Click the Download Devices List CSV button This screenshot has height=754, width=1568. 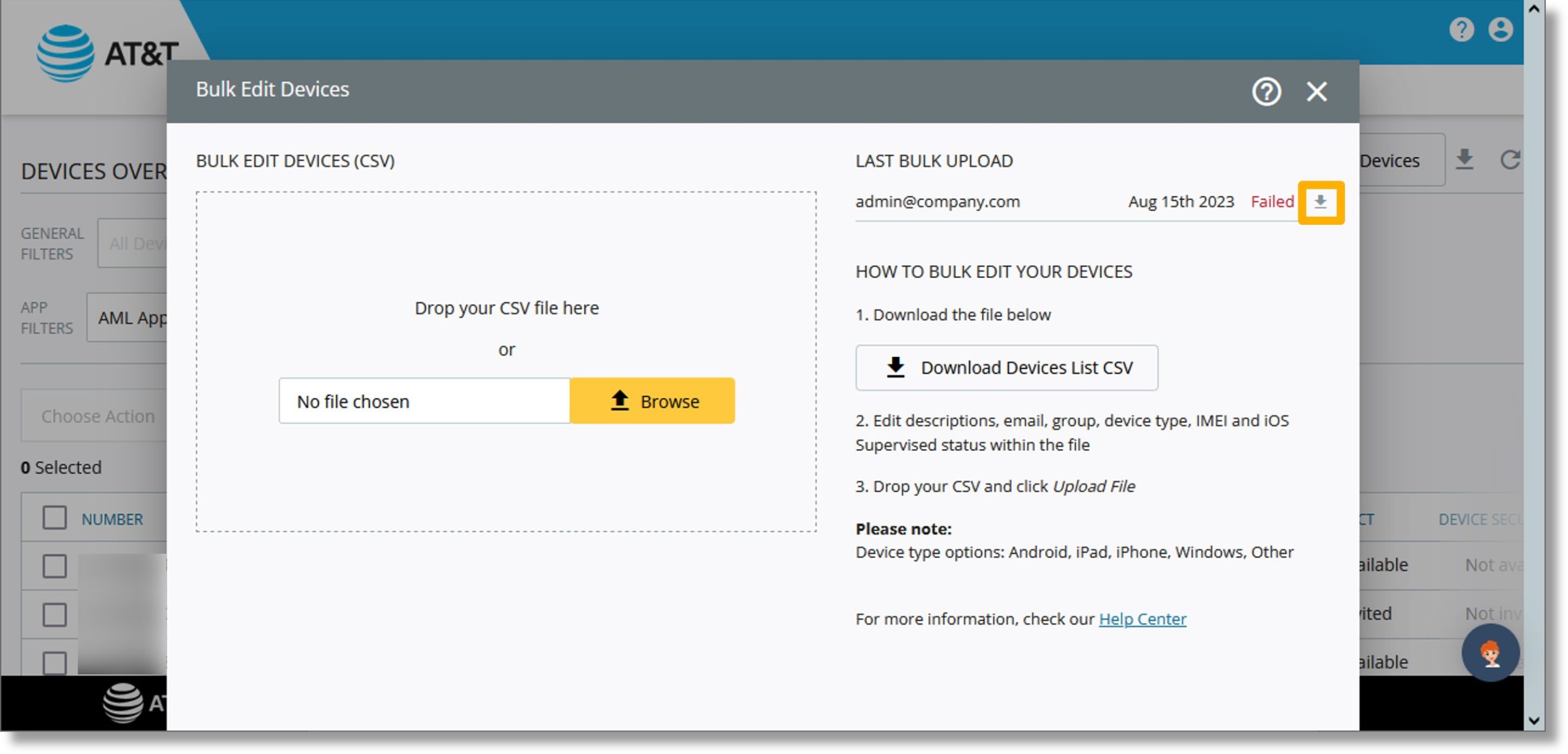point(1007,367)
